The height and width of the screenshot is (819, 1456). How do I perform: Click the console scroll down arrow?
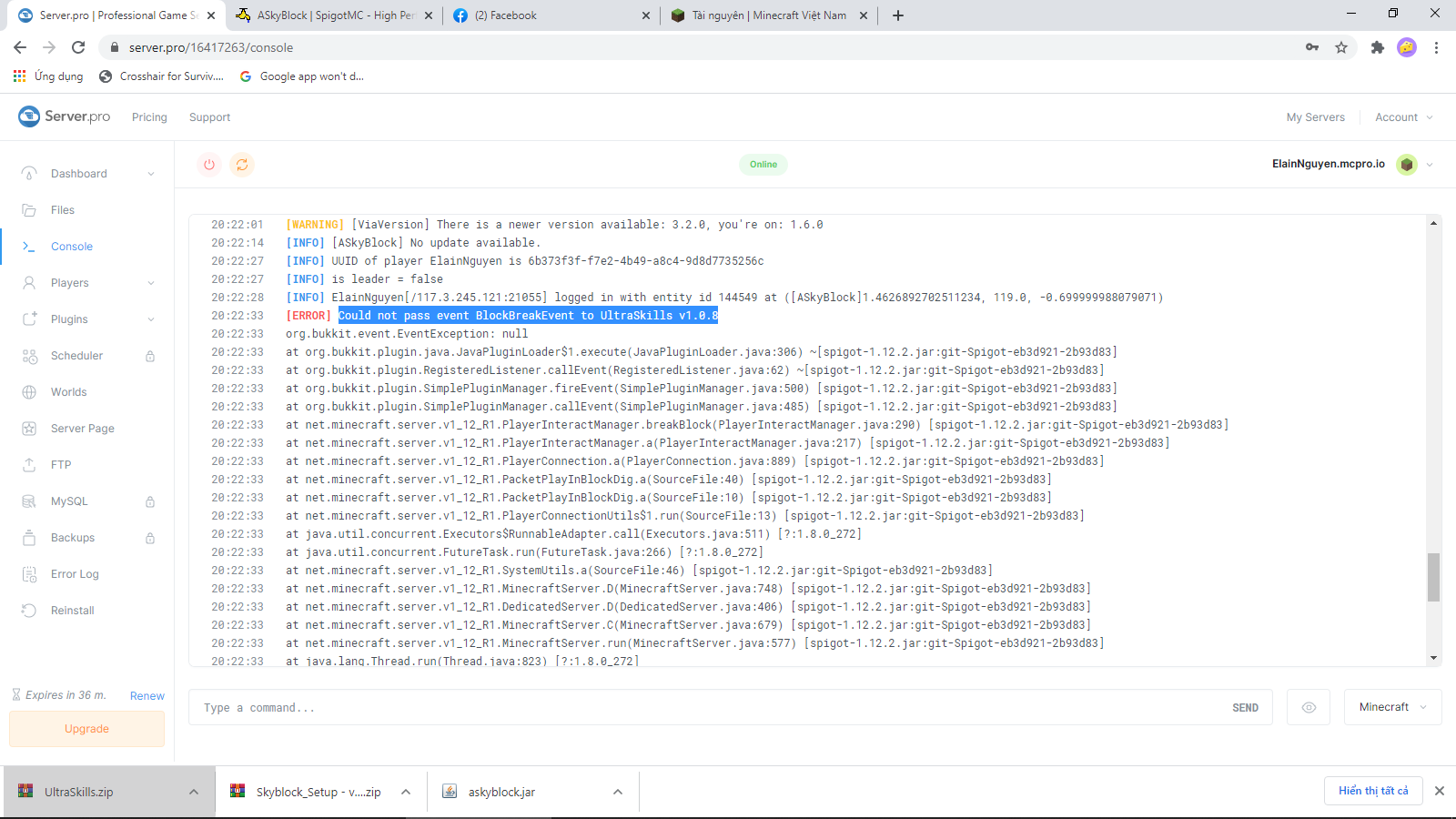coord(1434,658)
